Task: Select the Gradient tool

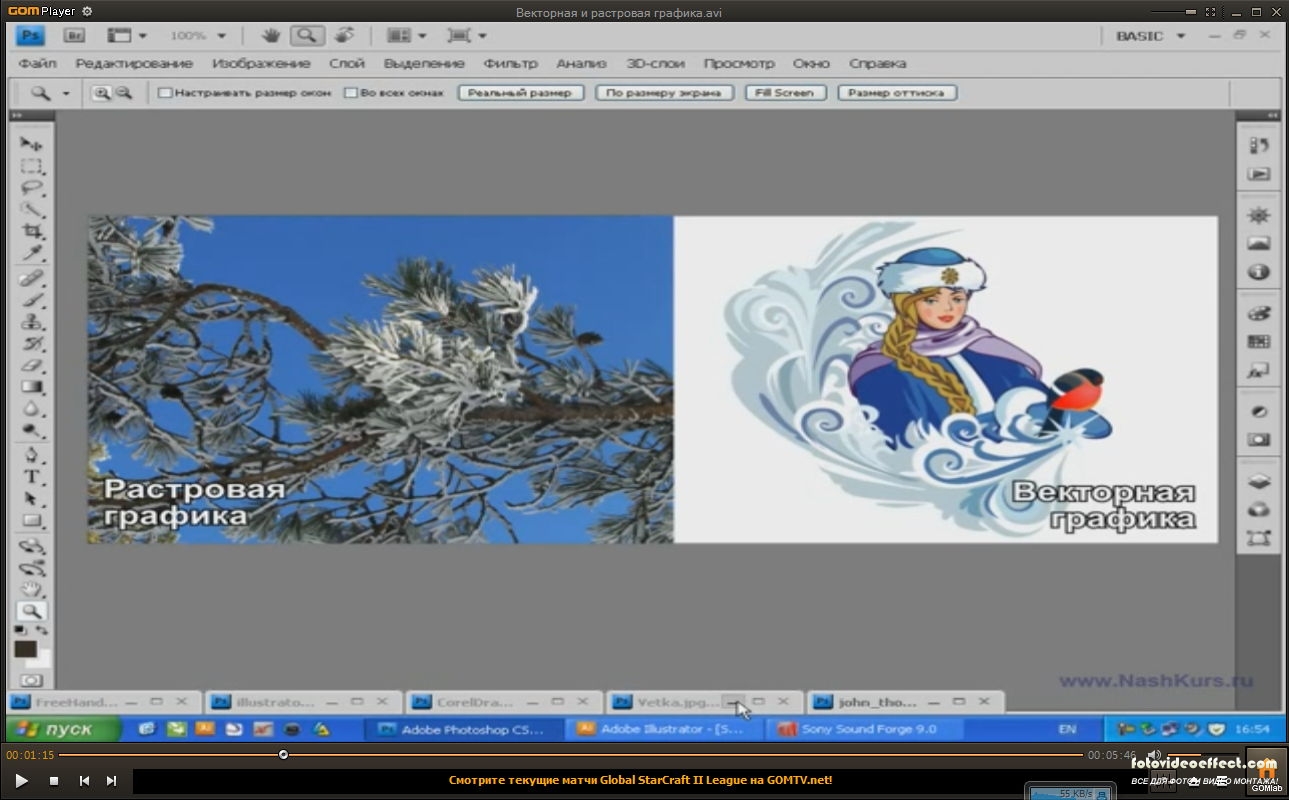Action: [x=32, y=387]
